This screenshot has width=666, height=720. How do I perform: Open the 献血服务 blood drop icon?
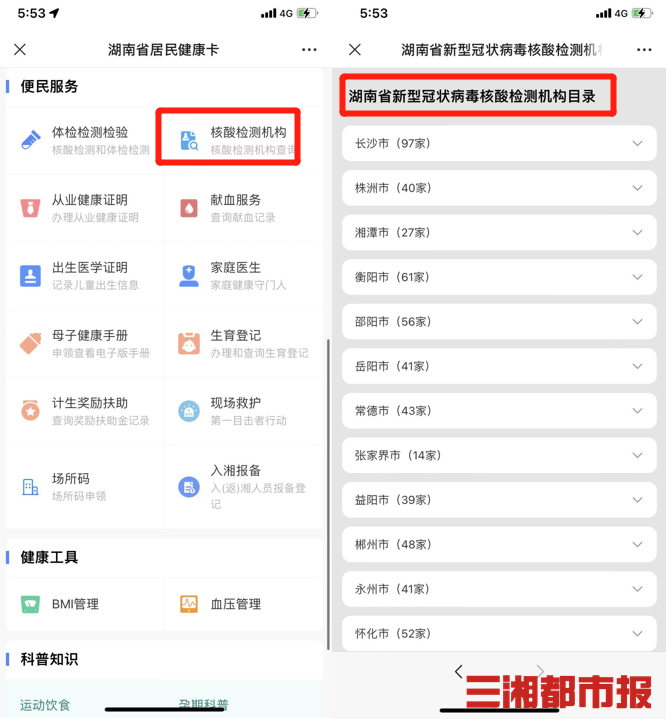coord(189,208)
